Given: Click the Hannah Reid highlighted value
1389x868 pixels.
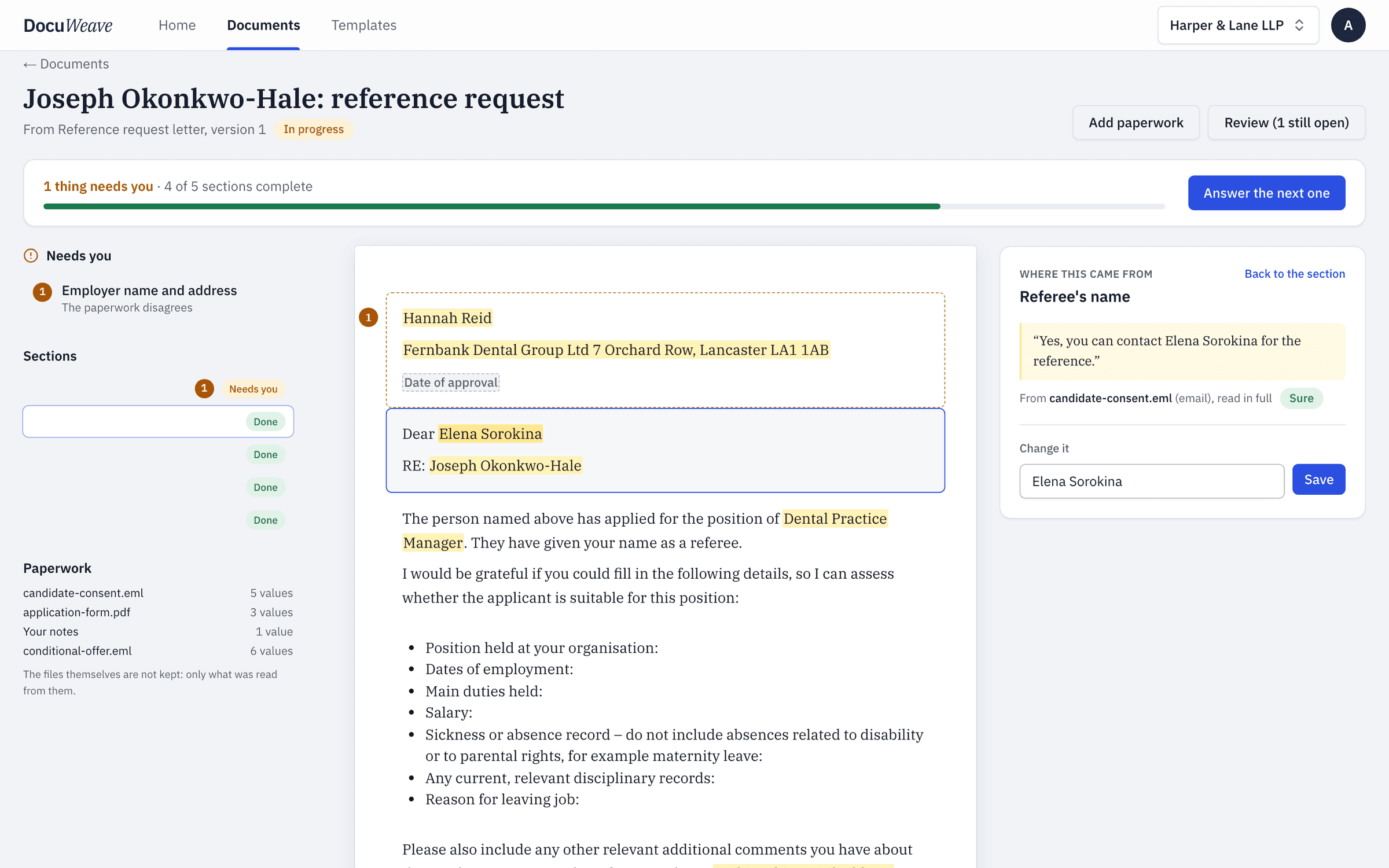Looking at the screenshot, I should pos(447,318).
